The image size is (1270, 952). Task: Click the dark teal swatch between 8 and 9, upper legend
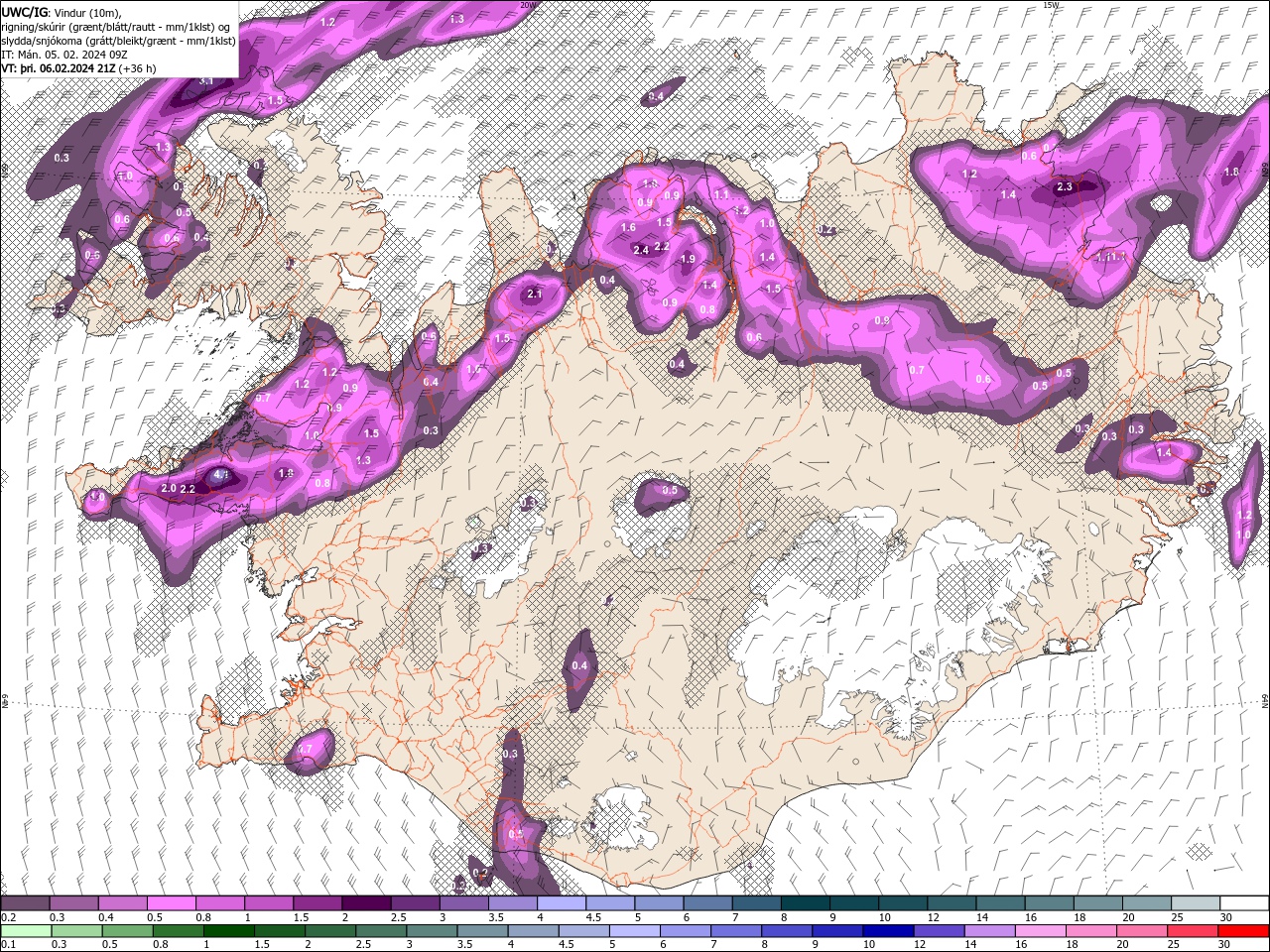point(805,903)
